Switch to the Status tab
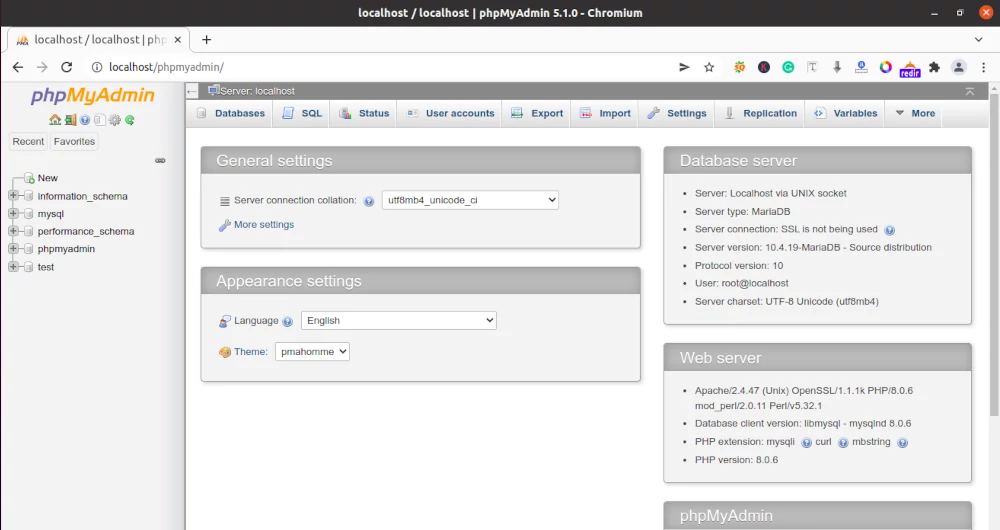 click(x=365, y=114)
